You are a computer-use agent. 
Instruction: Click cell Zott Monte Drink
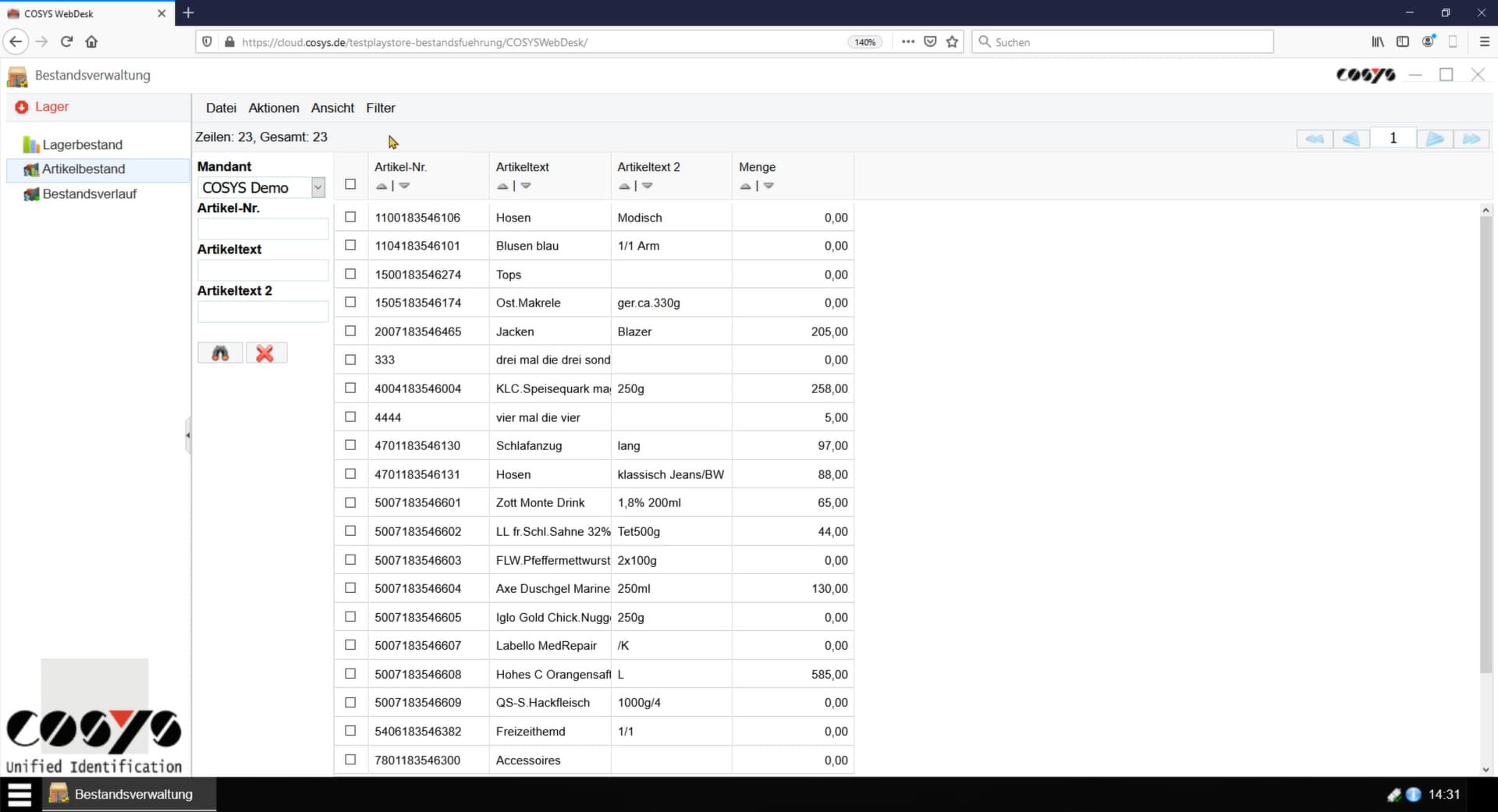point(550,502)
